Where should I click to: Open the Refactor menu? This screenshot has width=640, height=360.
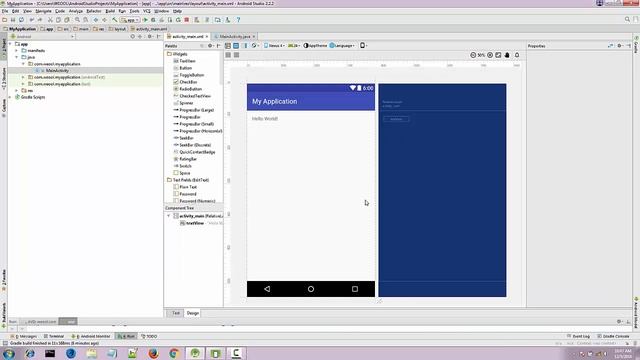click(94, 11)
